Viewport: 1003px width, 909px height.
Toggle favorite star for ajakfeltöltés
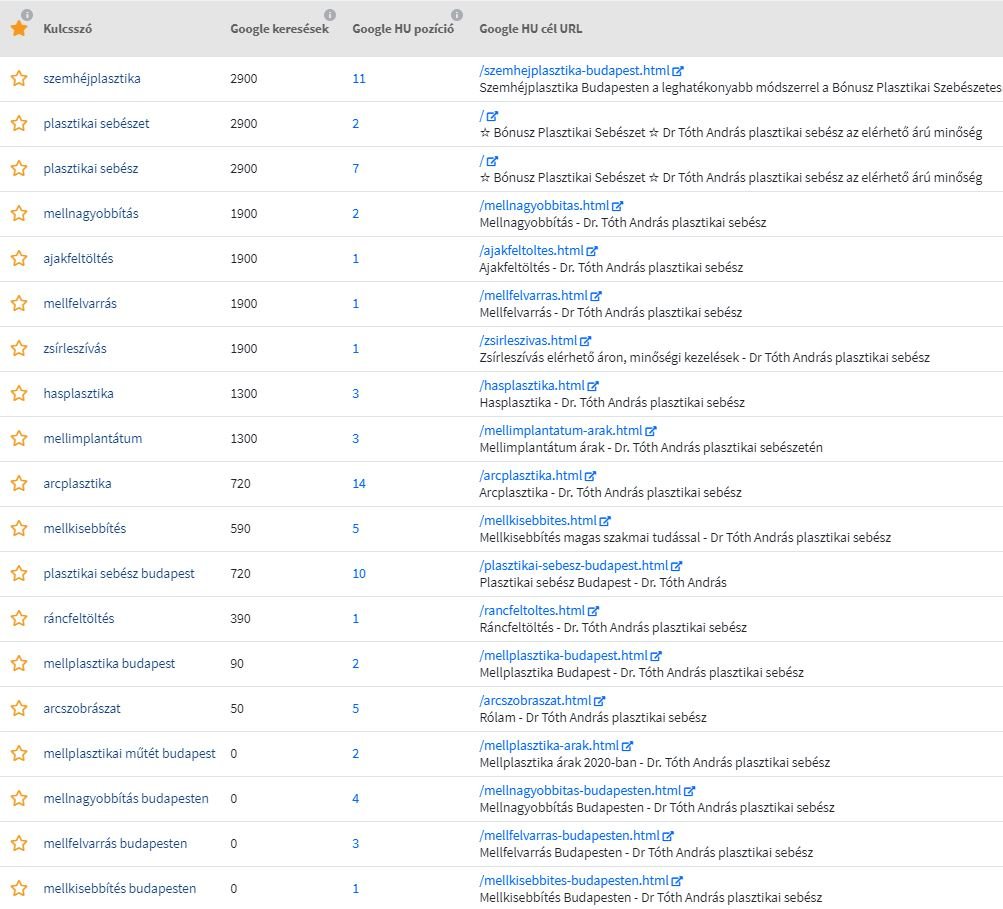pyautogui.click(x=18, y=259)
